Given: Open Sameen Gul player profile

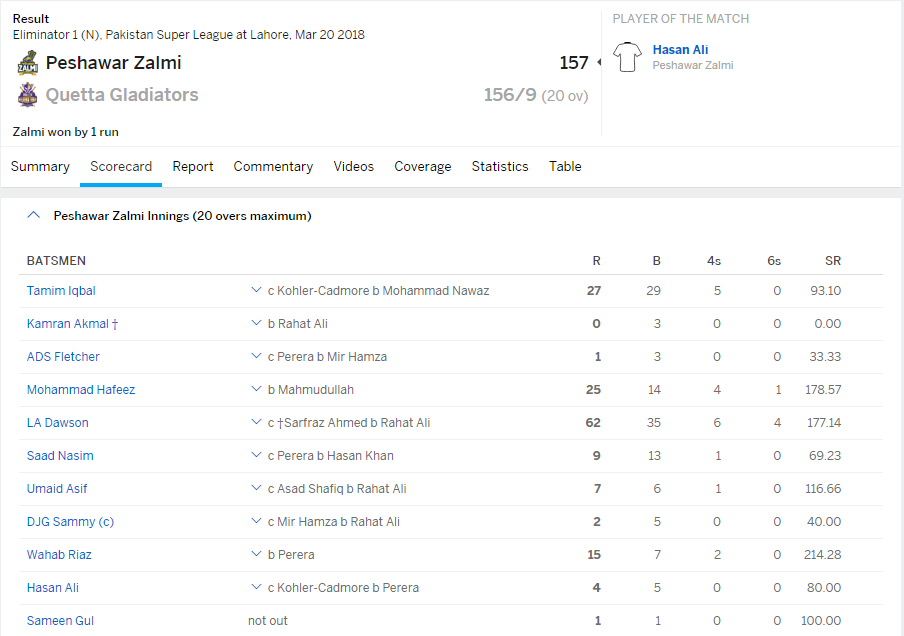Looking at the screenshot, I should click(x=60, y=621).
